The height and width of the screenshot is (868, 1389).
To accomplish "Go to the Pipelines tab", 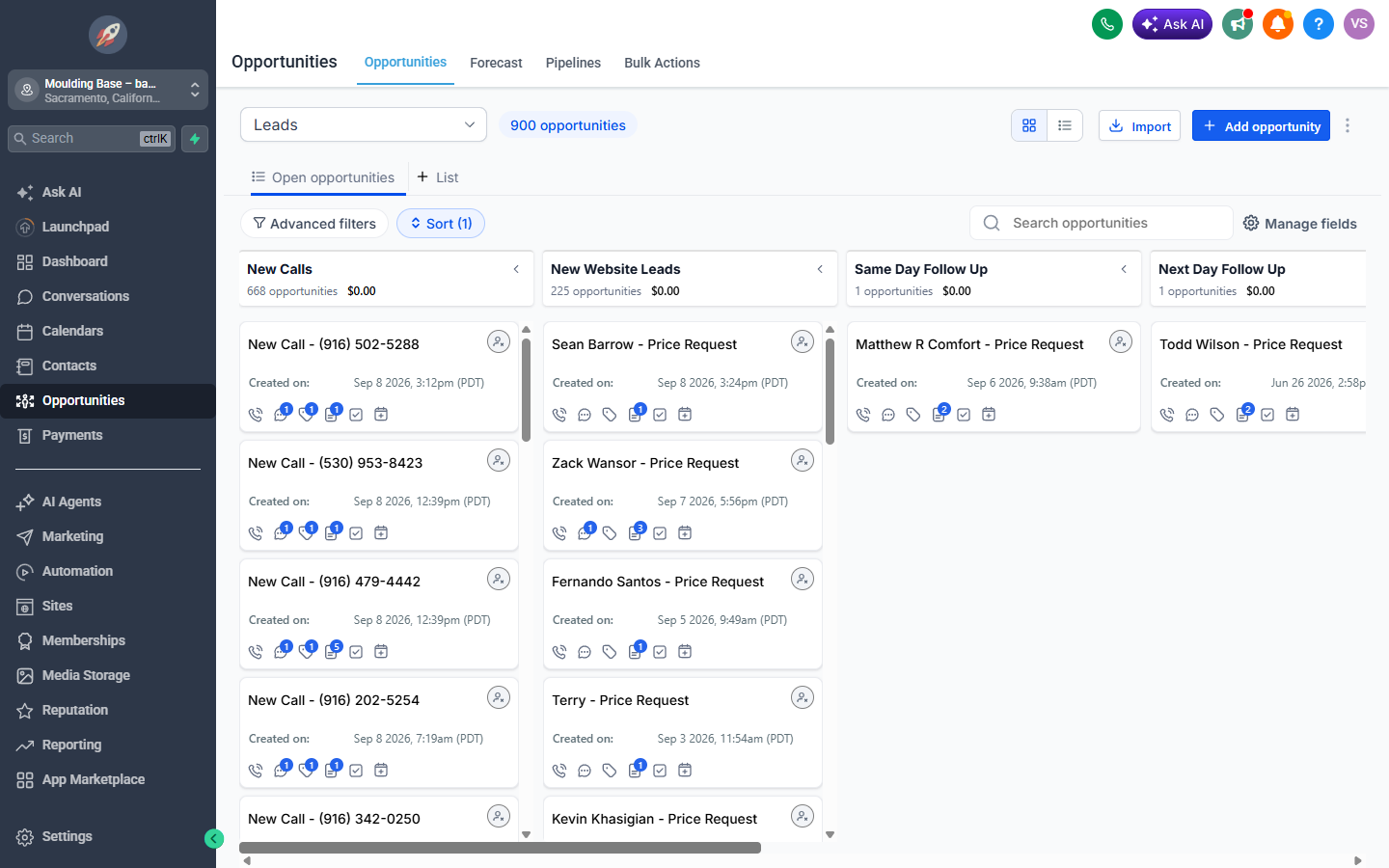I will pyautogui.click(x=573, y=63).
